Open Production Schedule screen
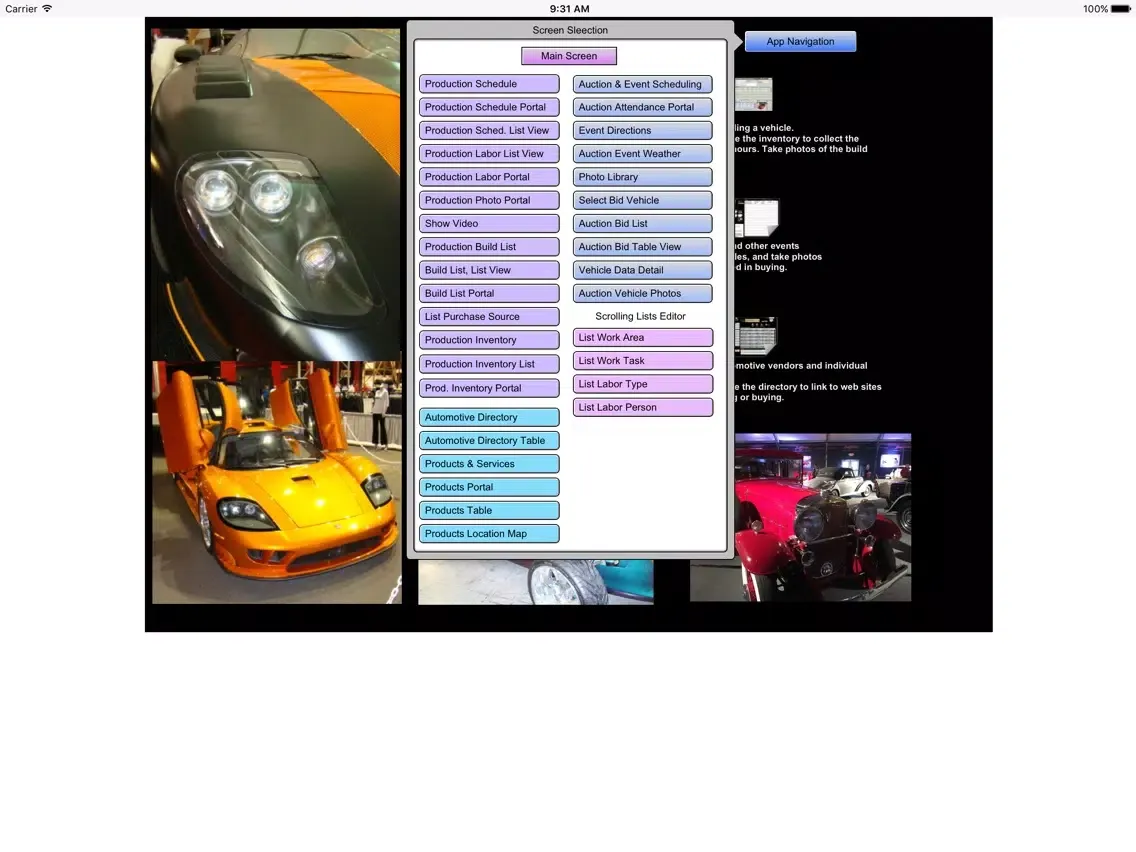This screenshot has height=852, width=1136. pos(489,84)
